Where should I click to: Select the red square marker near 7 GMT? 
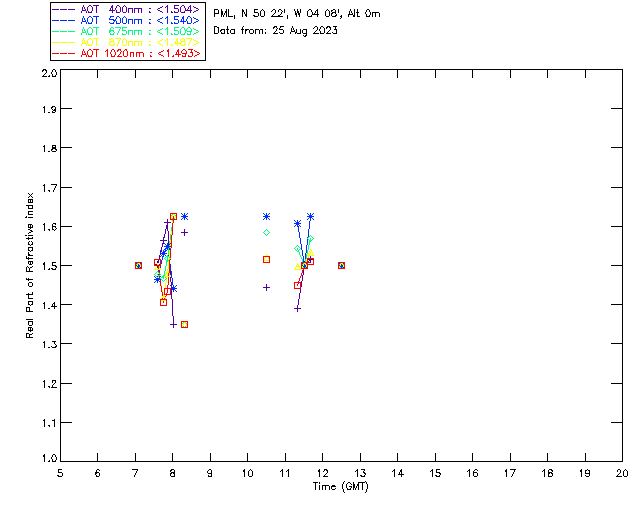[x=138, y=266]
